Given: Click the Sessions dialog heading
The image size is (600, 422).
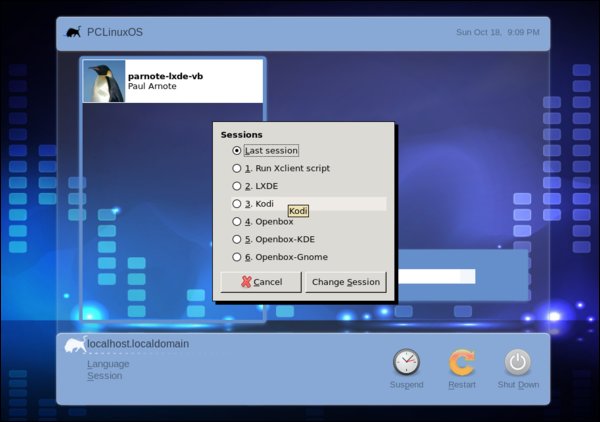Looking at the screenshot, I should 241,135.
